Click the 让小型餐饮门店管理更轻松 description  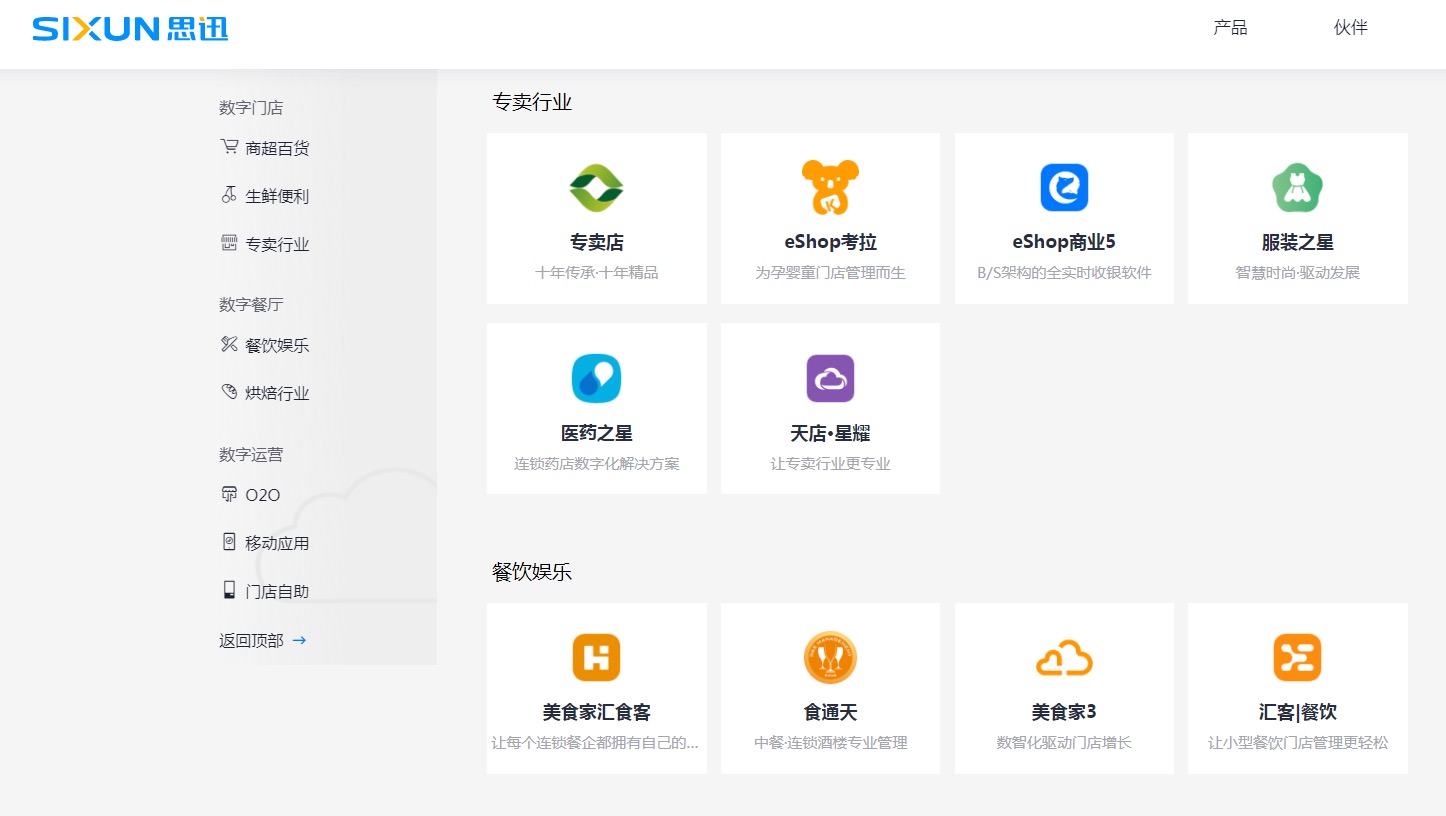(x=1298, y=742)
